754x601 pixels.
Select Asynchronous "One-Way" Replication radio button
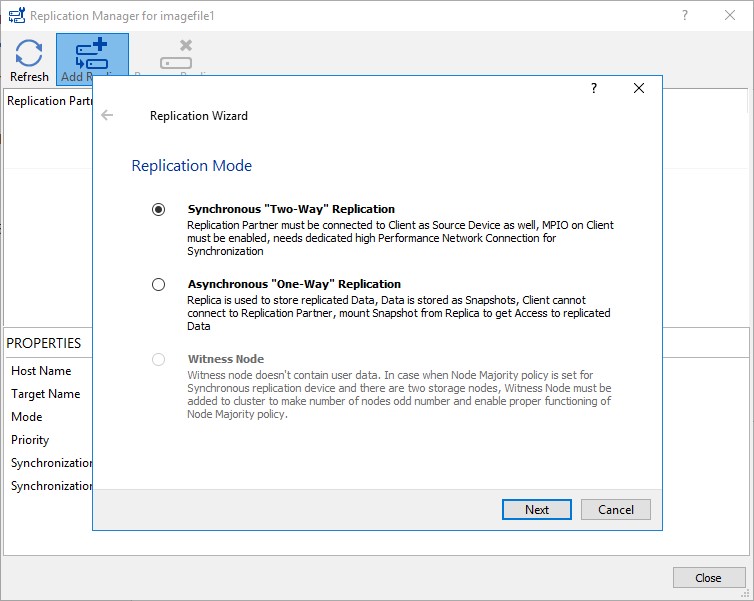pyautogui.click(x=158, y=284)
